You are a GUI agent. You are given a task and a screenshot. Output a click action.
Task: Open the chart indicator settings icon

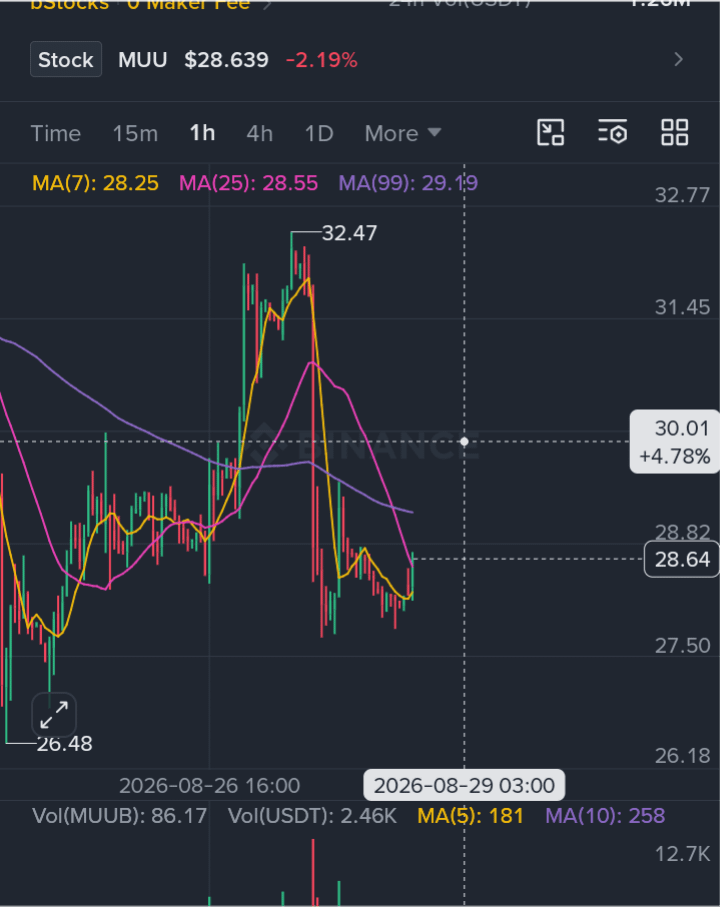coord(612,133)
